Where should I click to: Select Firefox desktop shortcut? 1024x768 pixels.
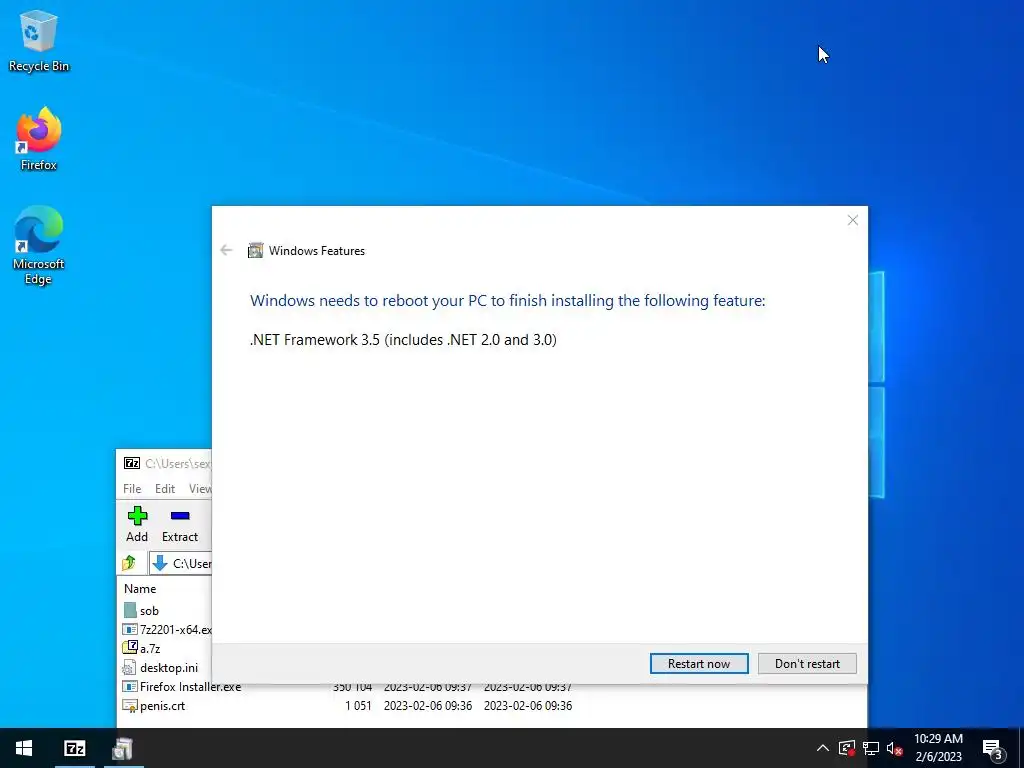39,138
